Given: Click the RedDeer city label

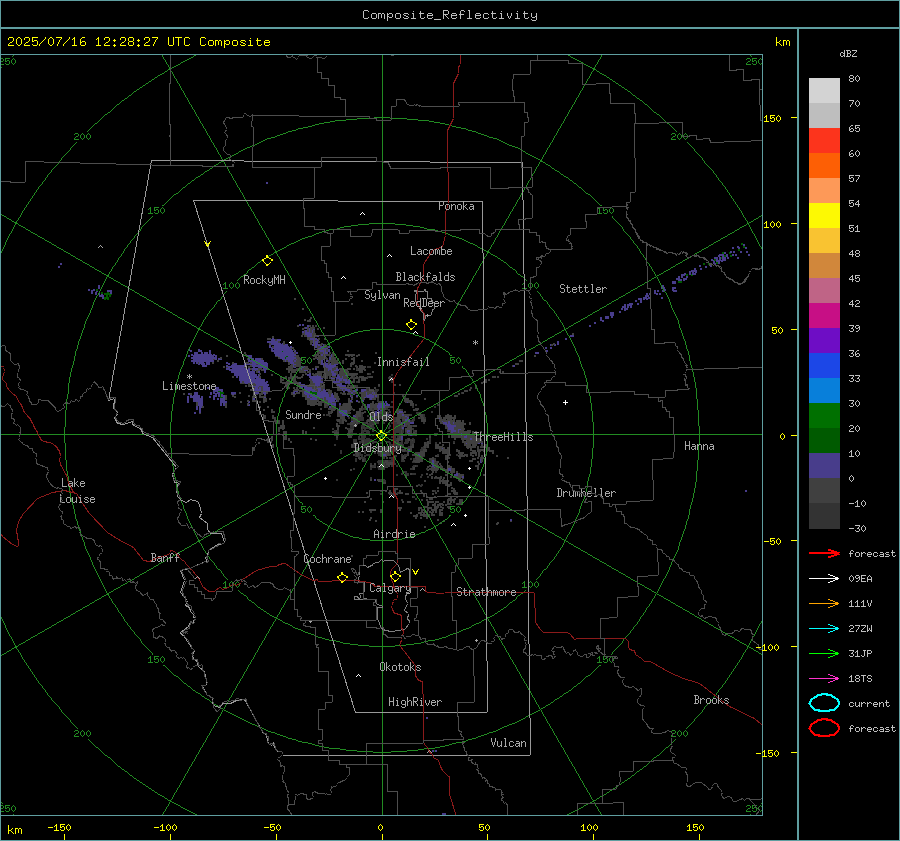Looking at the screenshot, I should pos(424,303).
